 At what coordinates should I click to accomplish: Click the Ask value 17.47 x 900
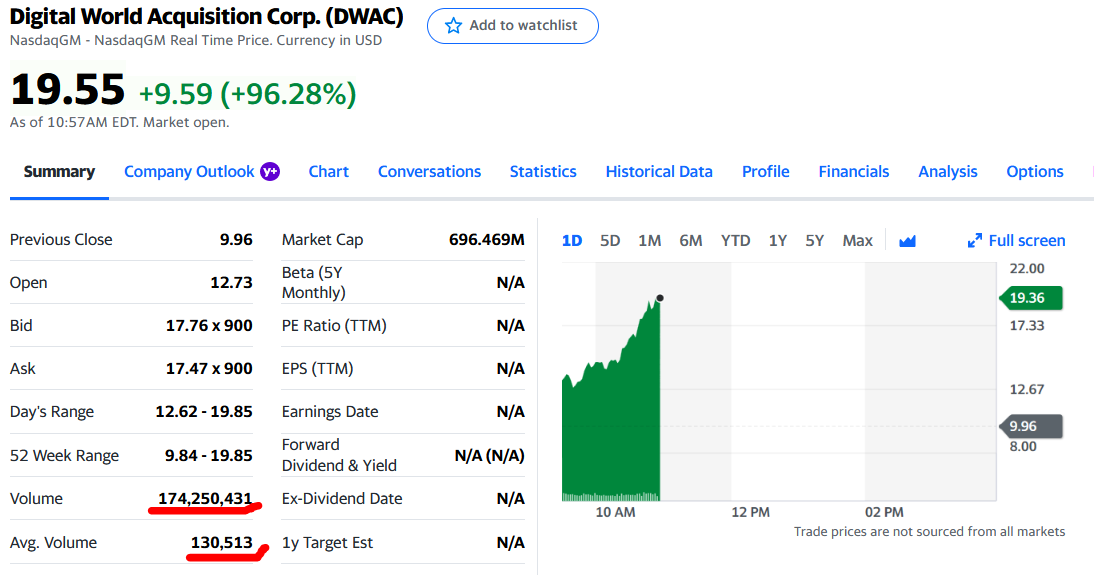209,368
